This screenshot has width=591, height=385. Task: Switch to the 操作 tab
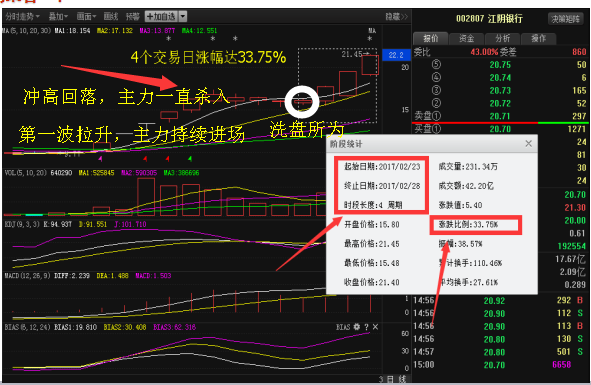538,38
